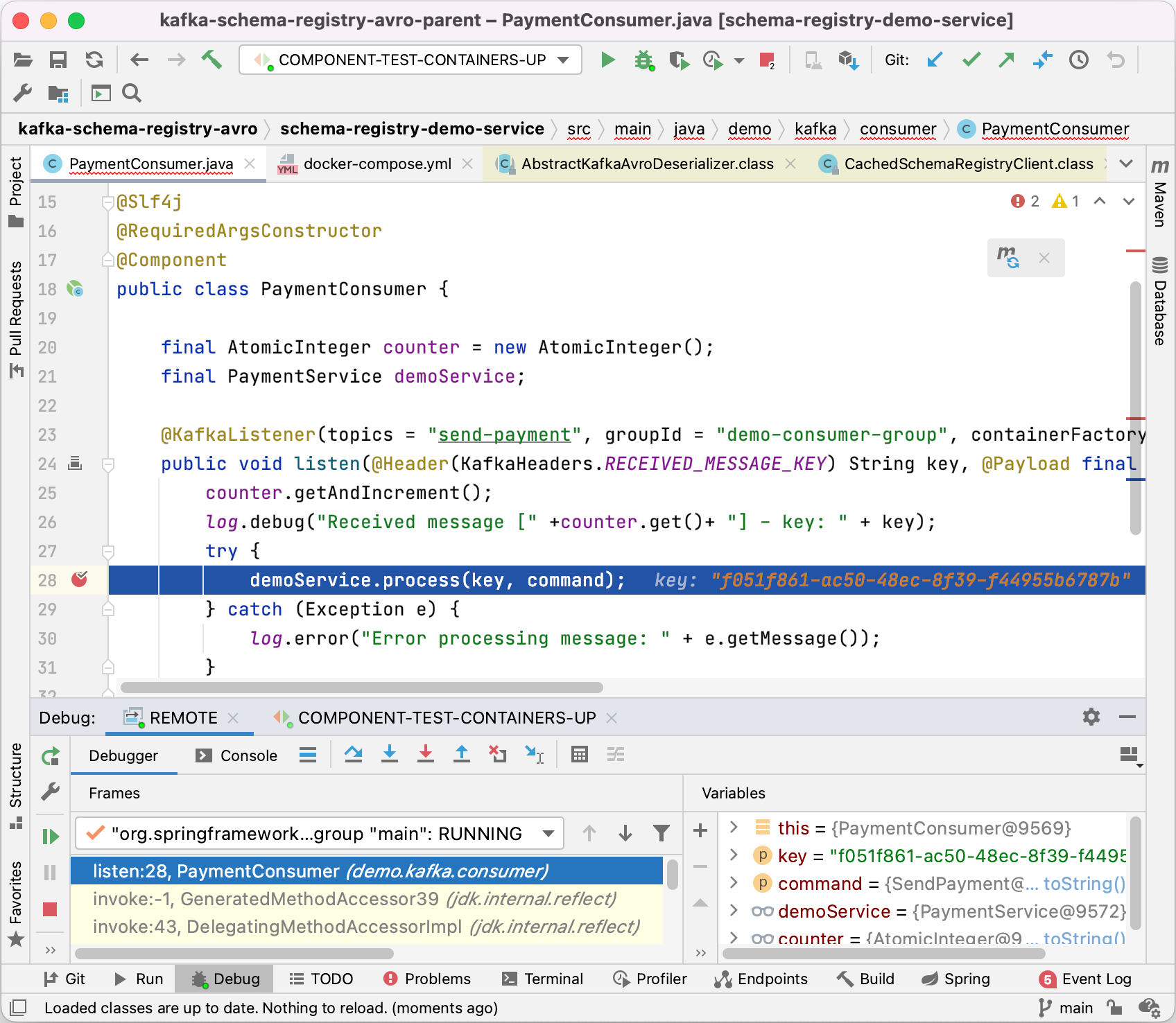Click the Open folder icon in main toolbar
This screenshot has width=1176, height=1023.
click(23, 60)
